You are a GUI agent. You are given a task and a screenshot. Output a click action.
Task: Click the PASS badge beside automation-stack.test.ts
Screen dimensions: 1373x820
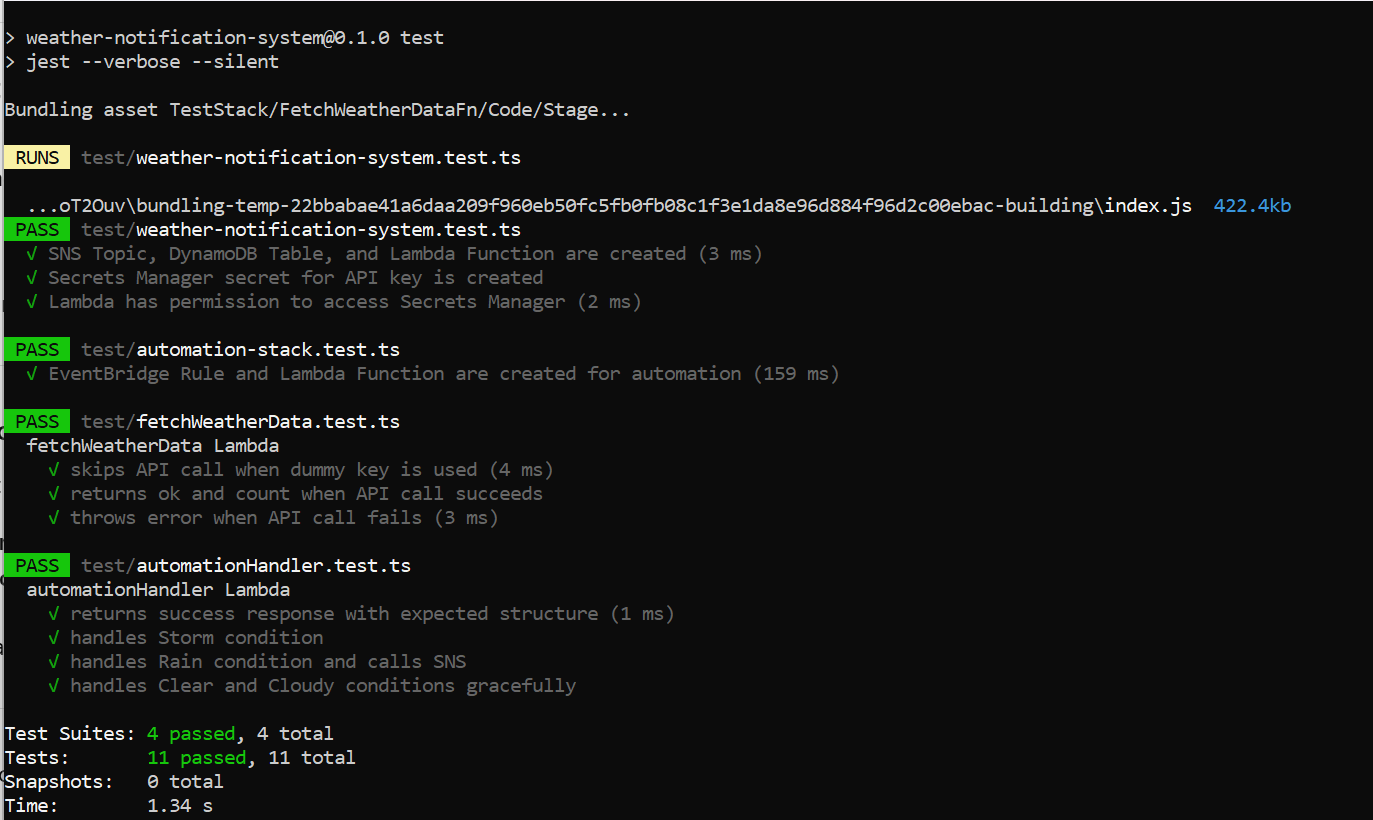(37, 350)
